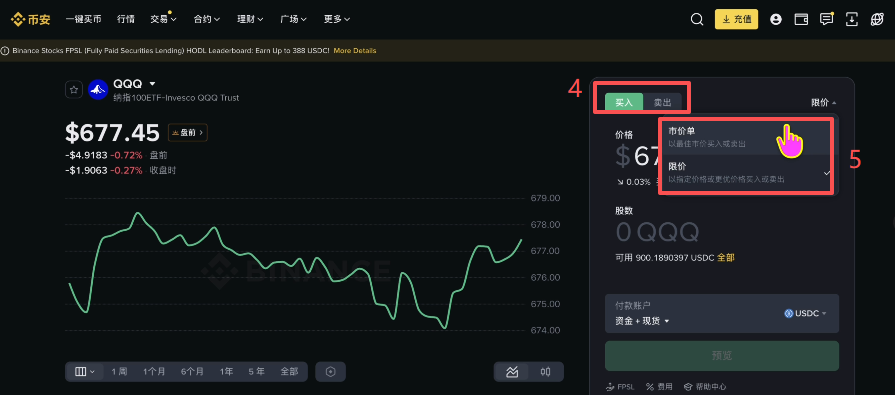
Task: Select the 1个月 time range
Action: [154, 372]
